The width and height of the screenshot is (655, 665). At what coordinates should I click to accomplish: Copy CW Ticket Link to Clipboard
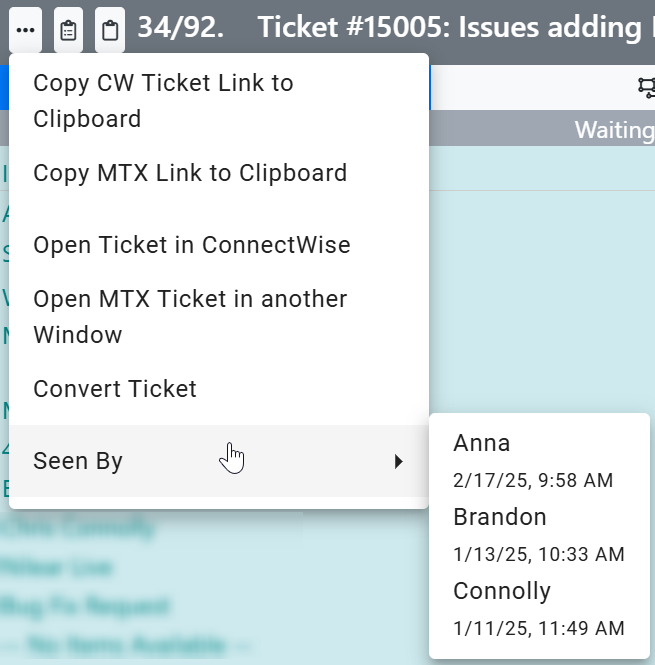click(x=163, y=101)
